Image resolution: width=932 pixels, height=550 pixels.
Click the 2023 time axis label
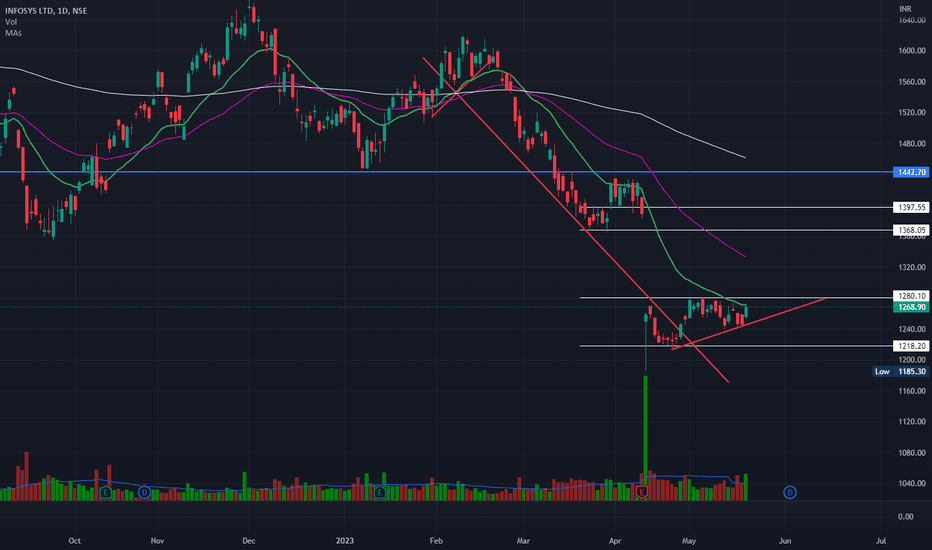pyautogui.click(x=345, y=541)
